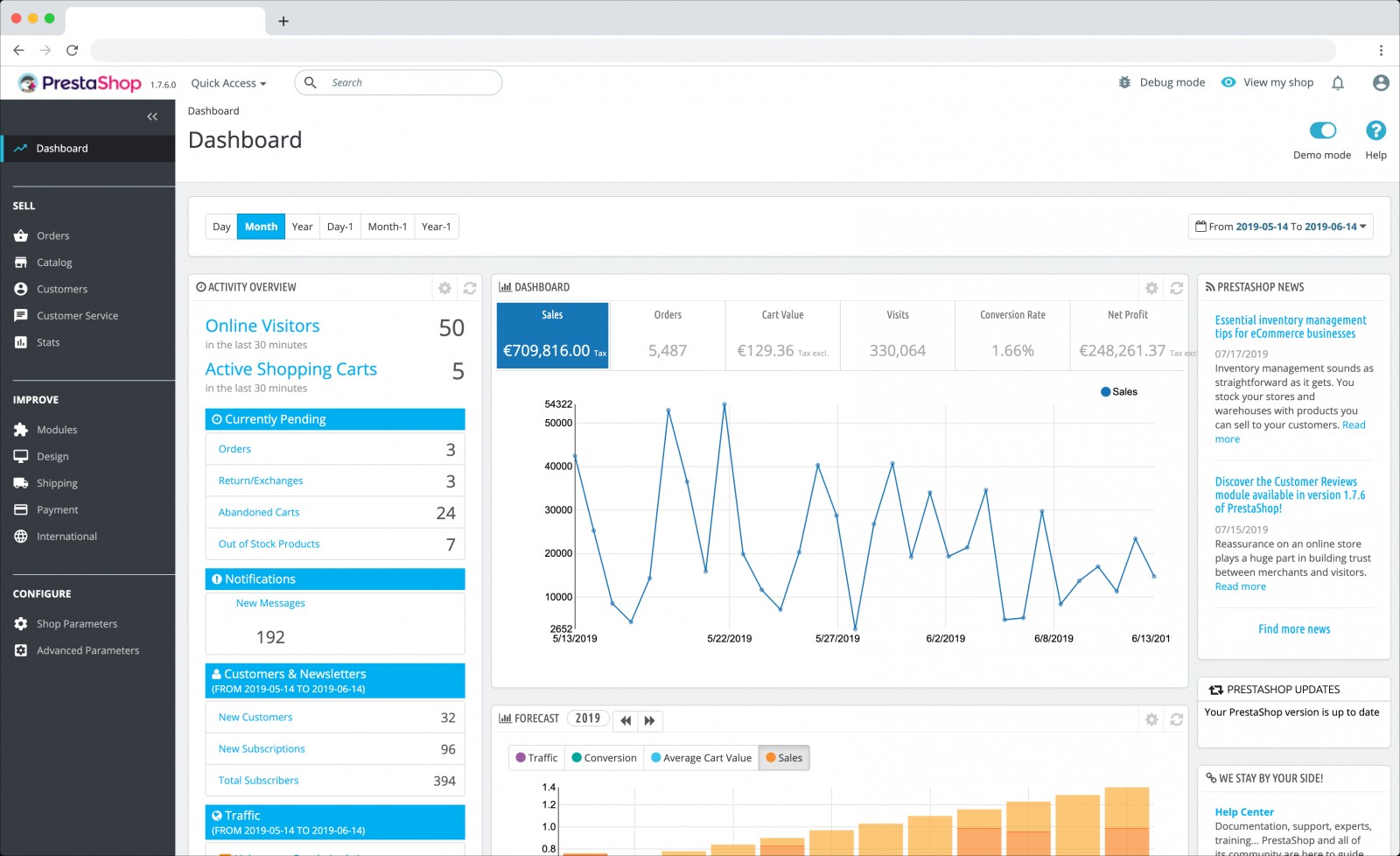Open the date range From/To dropdown
1400x856 pixels.
(x=1280, y=226)
